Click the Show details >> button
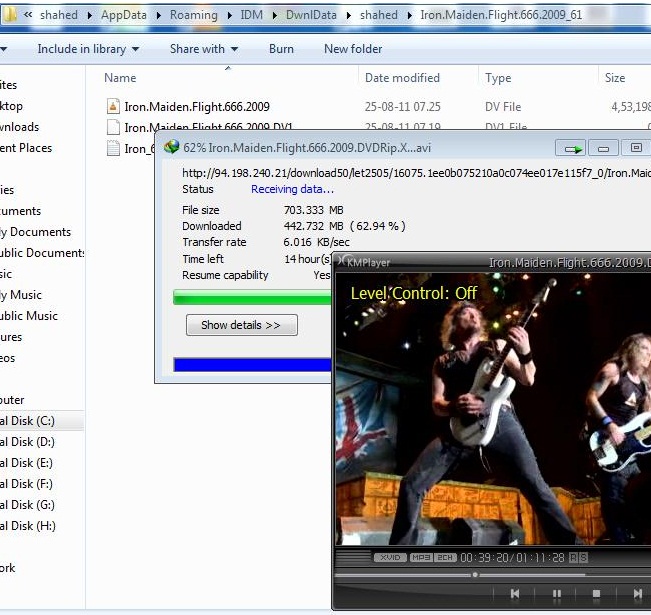This screenshot has height=615, width=651. pyautogui.click(x=241, y=325)
